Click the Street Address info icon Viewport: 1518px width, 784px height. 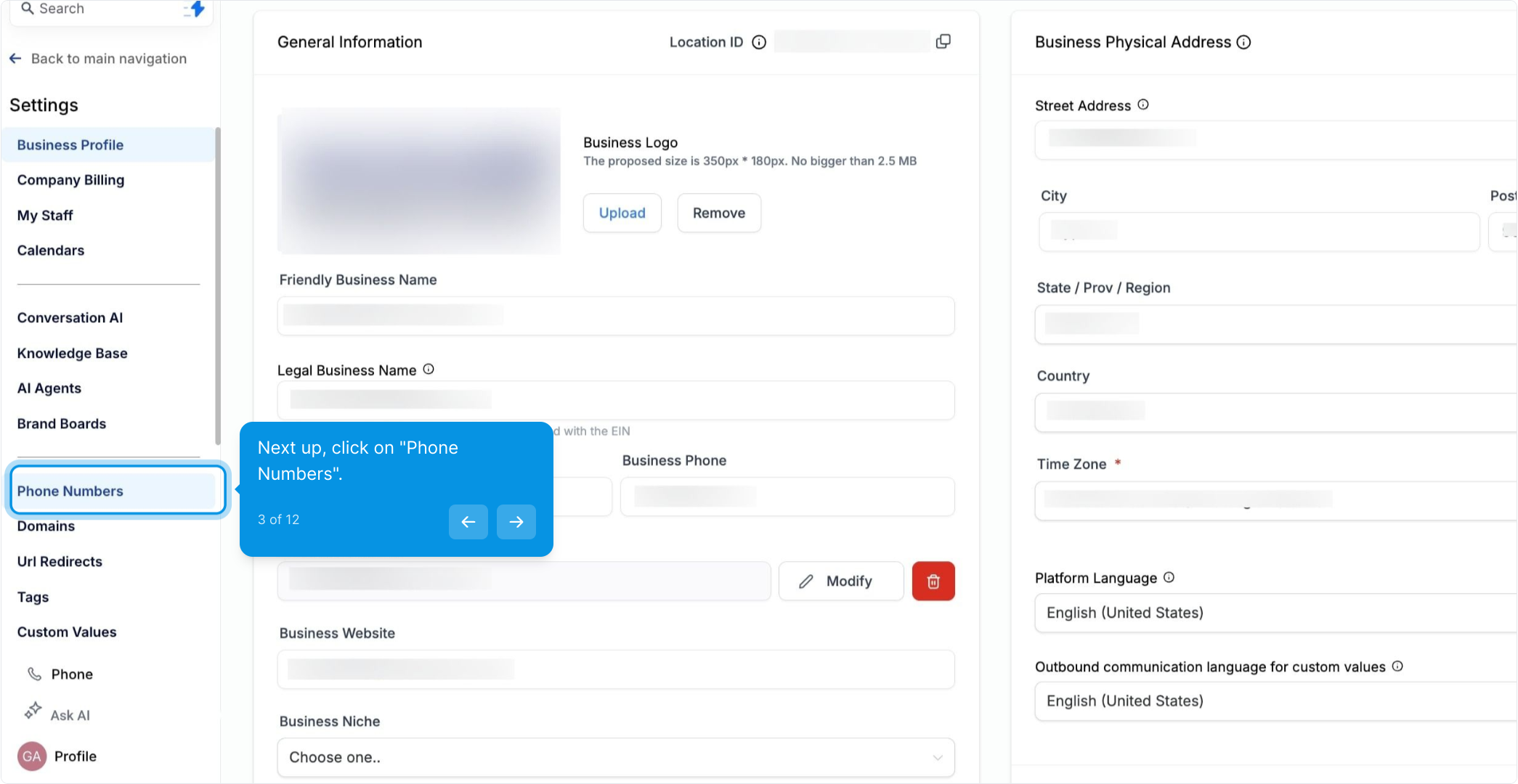tap(1143, 105)
